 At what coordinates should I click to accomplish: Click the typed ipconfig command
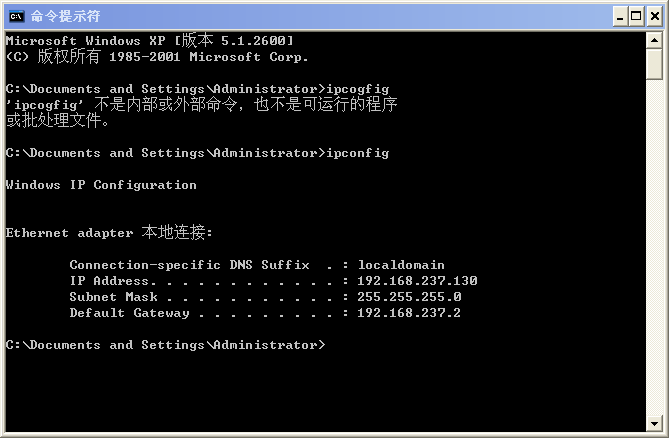pos(357,153)
